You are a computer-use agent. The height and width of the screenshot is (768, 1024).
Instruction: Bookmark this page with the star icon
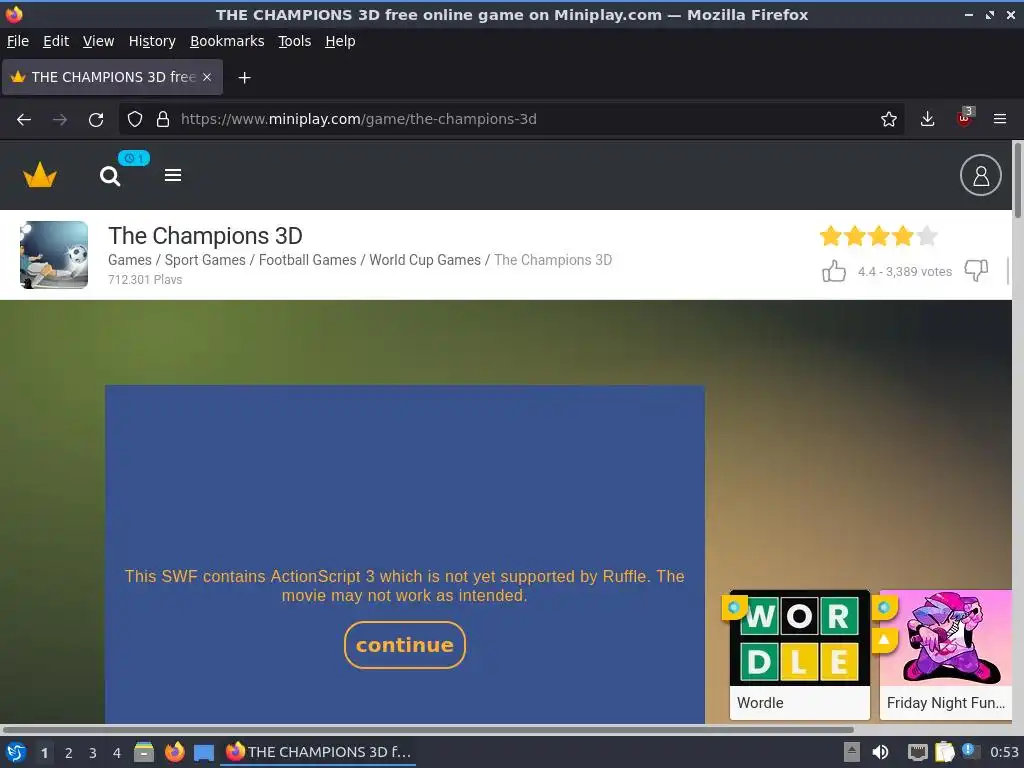[888, 119]
